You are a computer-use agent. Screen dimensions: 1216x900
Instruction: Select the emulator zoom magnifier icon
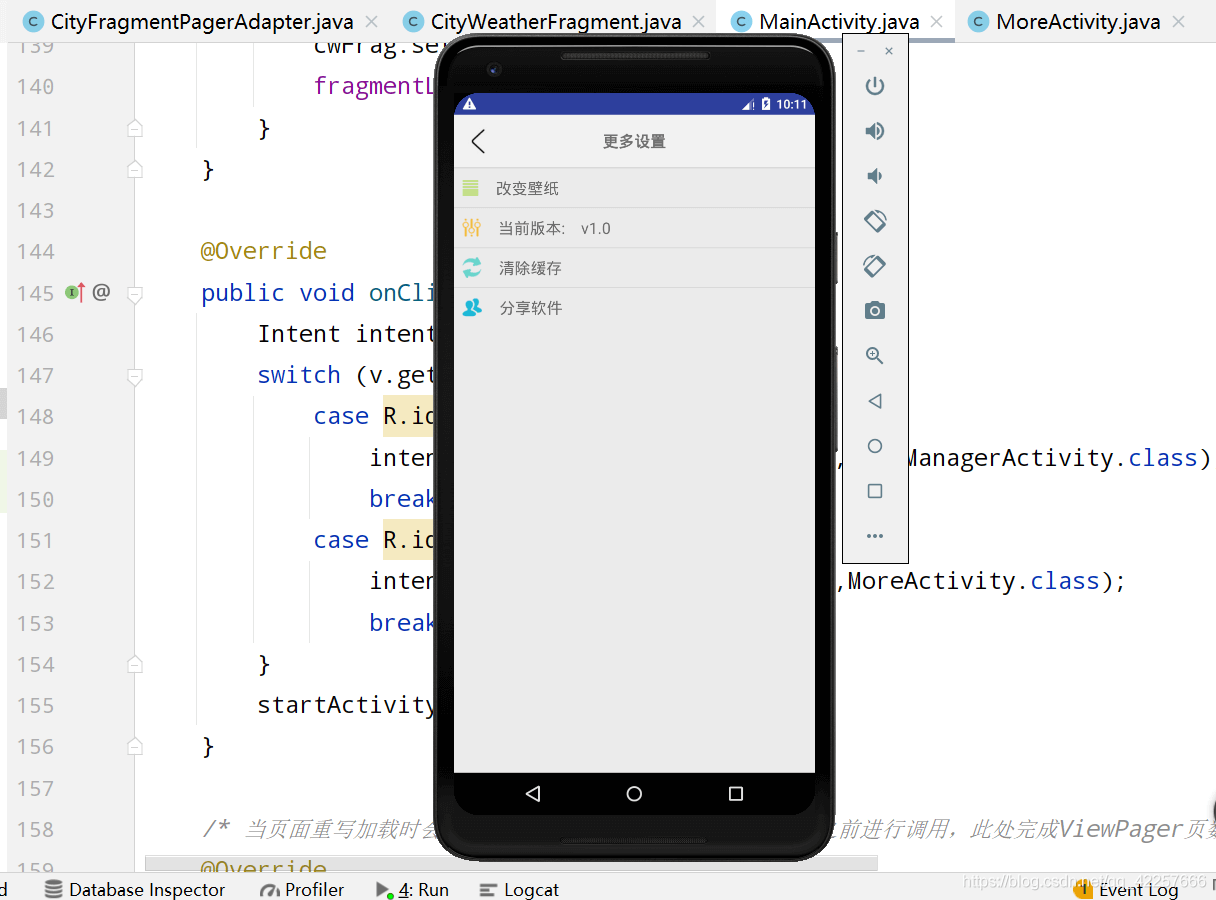point(875,355)
